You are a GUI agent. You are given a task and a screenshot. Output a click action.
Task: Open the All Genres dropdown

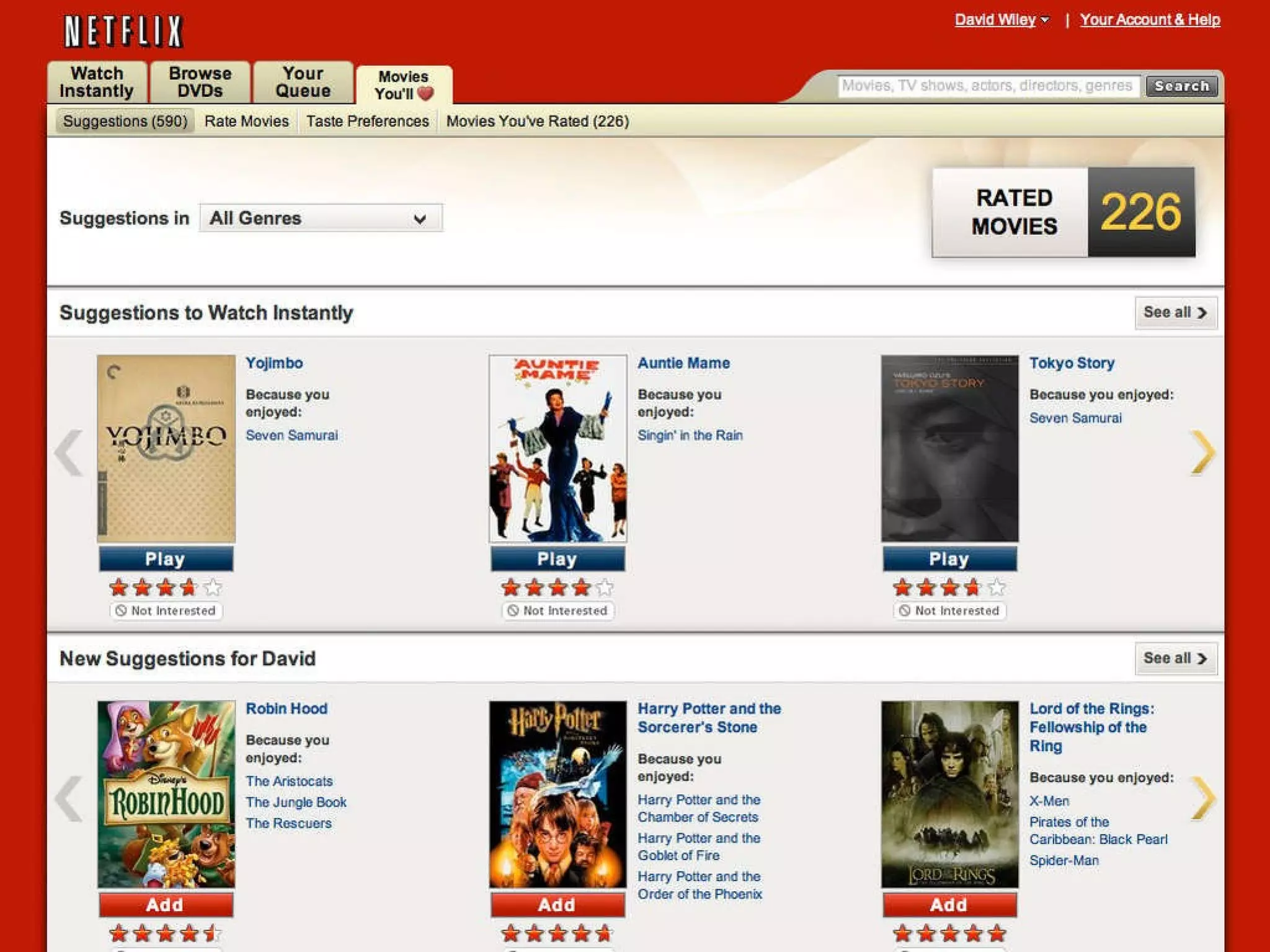coord(321,218)
